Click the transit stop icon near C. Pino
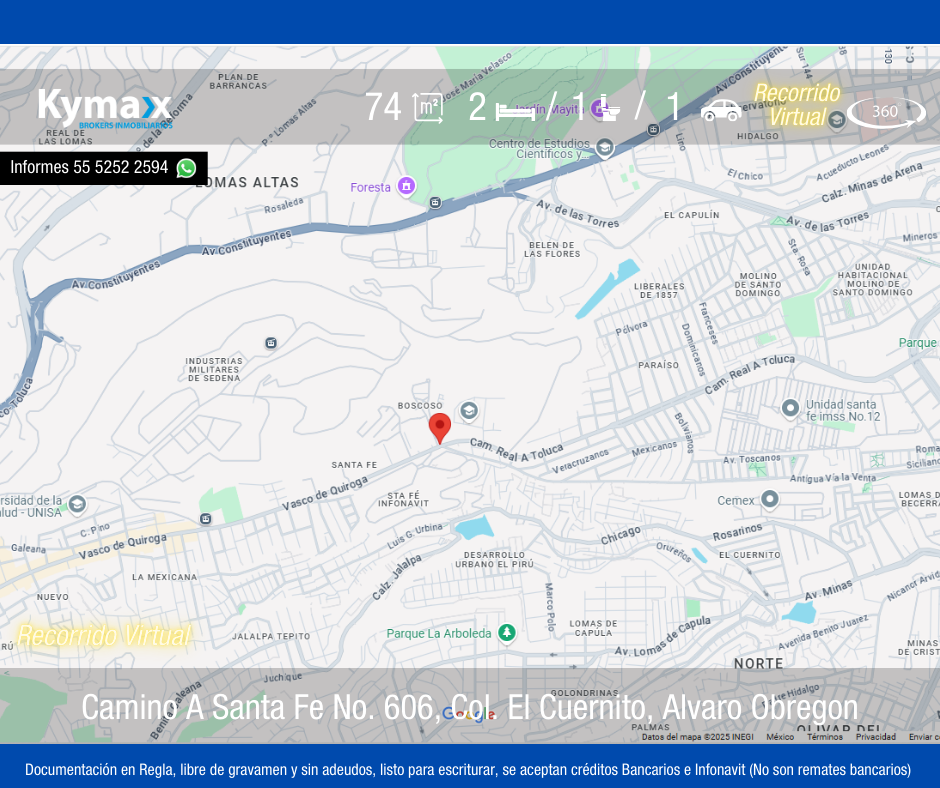 pos(206,518)
